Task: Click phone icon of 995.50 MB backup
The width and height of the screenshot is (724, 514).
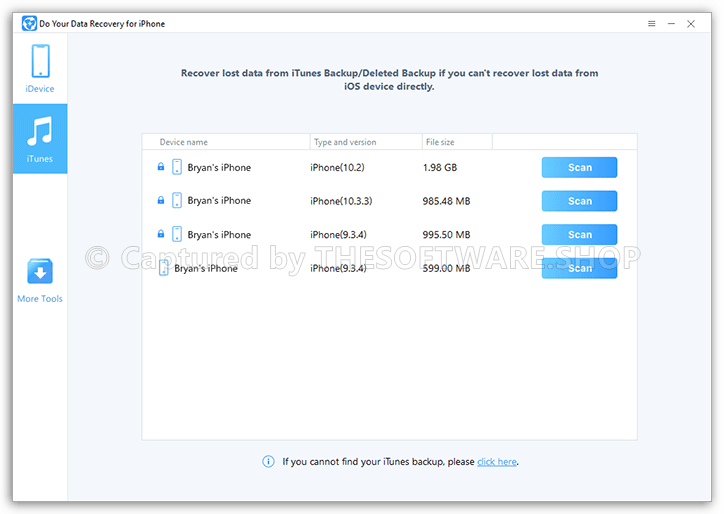Action: pyautogui.click(x=177, y=234)
